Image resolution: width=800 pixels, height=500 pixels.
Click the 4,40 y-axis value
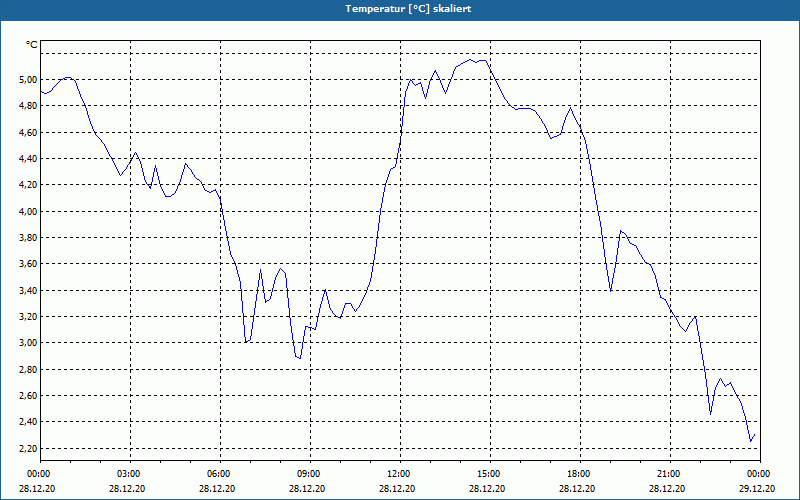[28, 159]
